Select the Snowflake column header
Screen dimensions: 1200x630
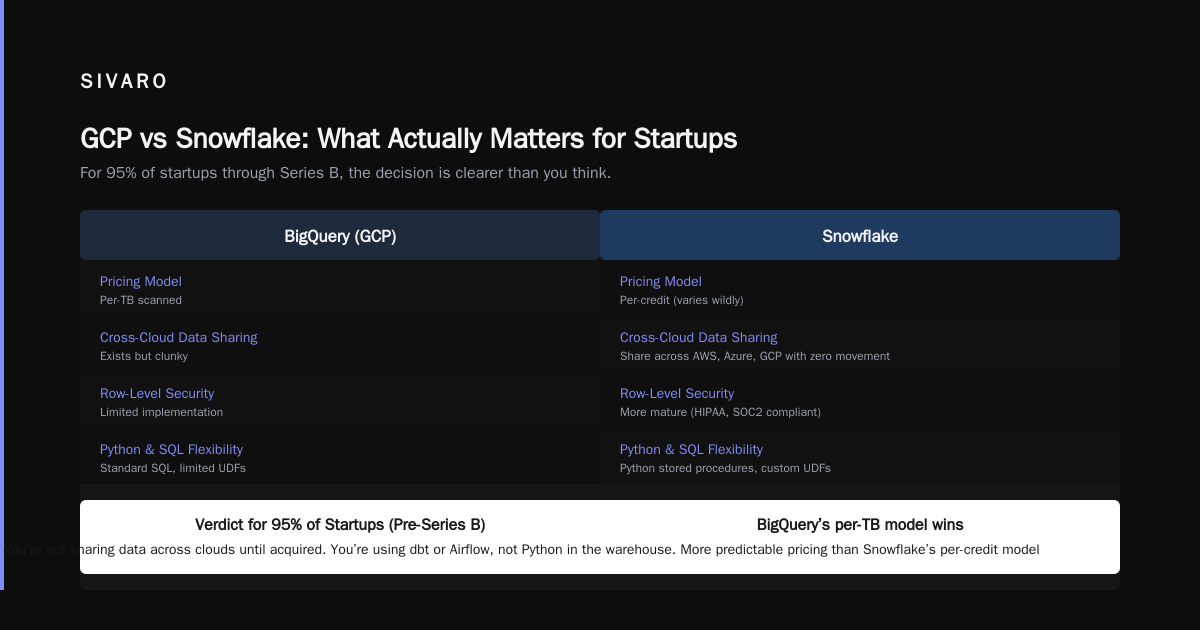tap(860, 236)
